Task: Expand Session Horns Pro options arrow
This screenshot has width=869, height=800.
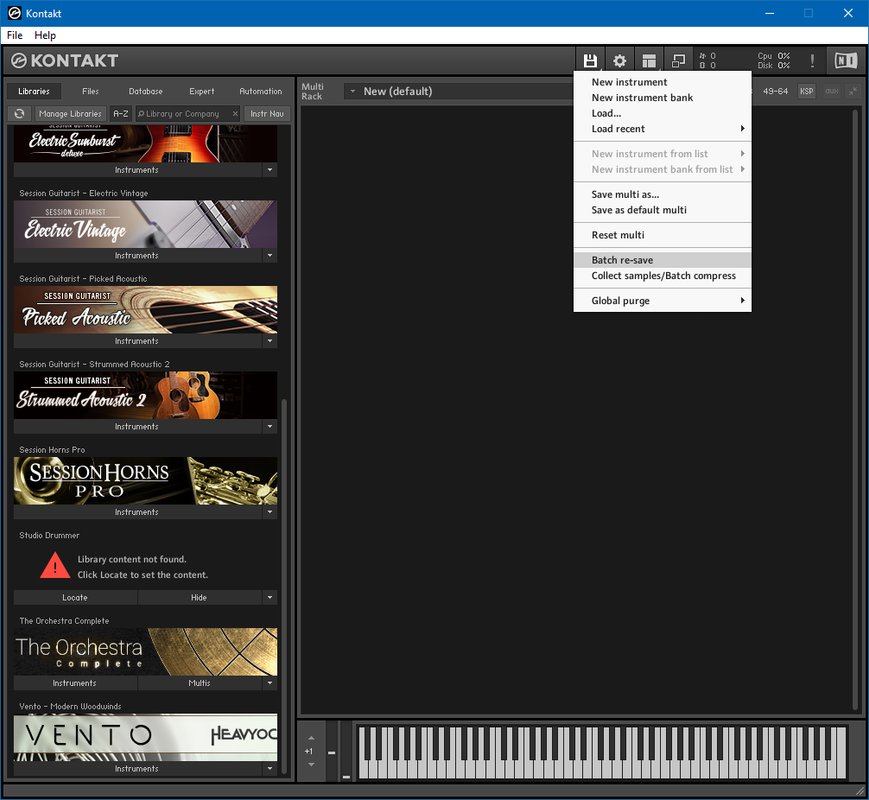Action: tap(270, 512)
